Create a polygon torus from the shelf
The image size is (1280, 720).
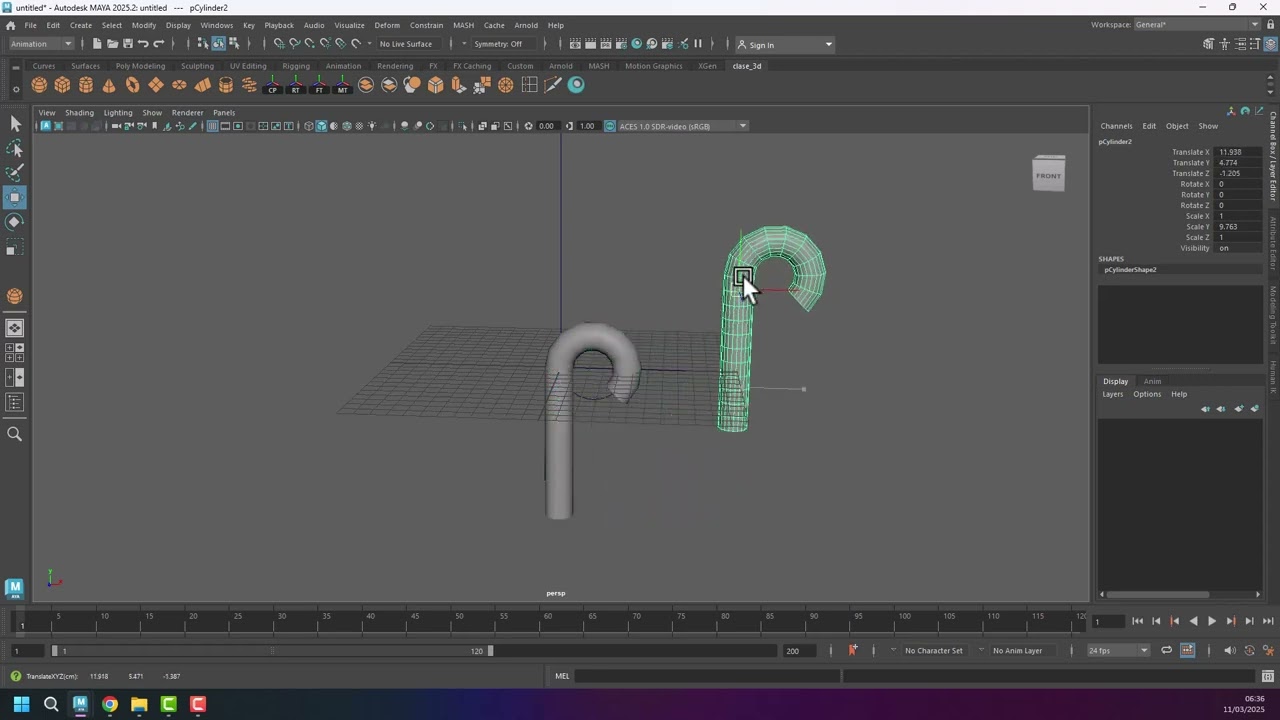[132, 85]
